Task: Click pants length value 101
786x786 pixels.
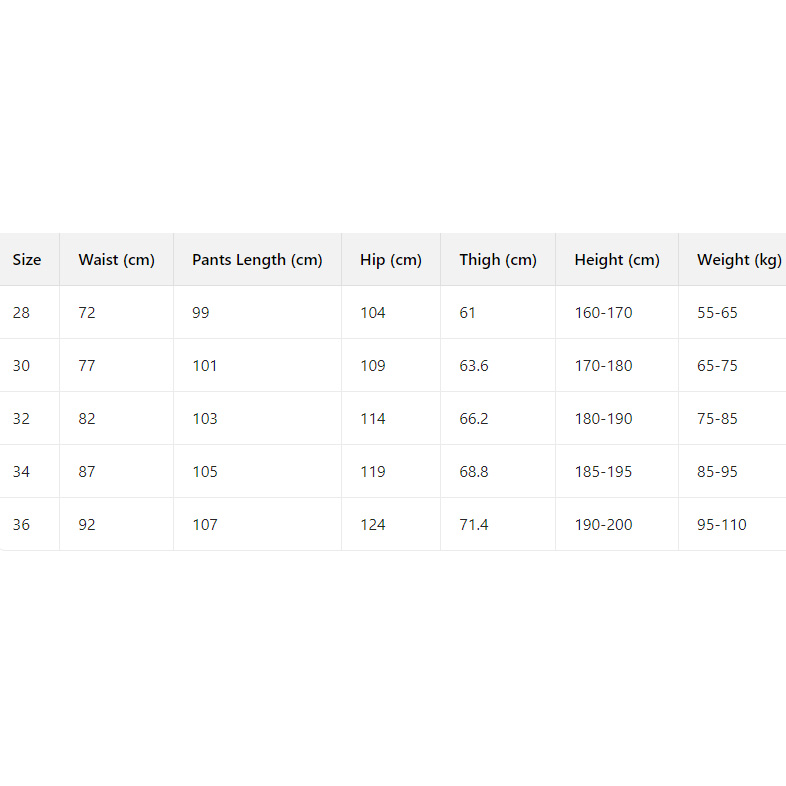Action: pyautogui.click(x=205, y=366)
